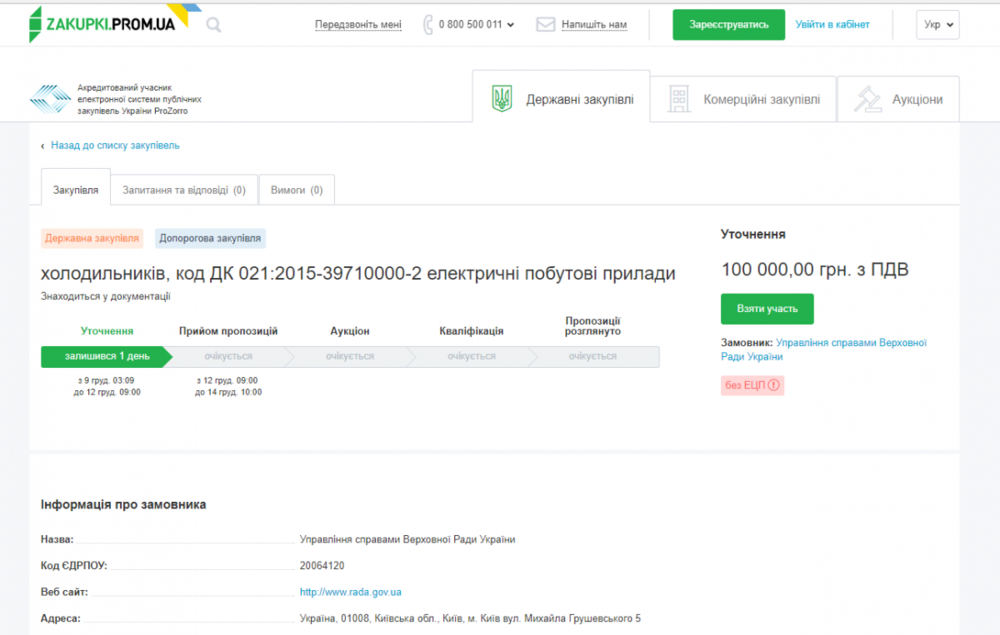Screen dimensions: 1000x635
Task: Open search with magnifier icon
Action: coord(213,25)
